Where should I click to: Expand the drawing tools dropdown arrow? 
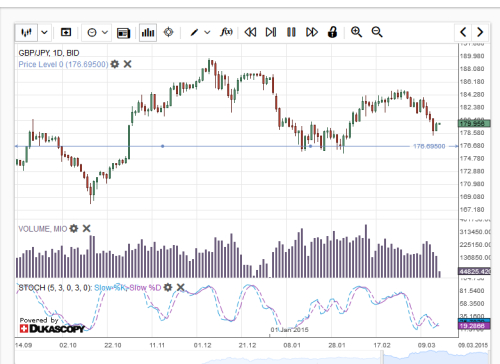point(207,32)
